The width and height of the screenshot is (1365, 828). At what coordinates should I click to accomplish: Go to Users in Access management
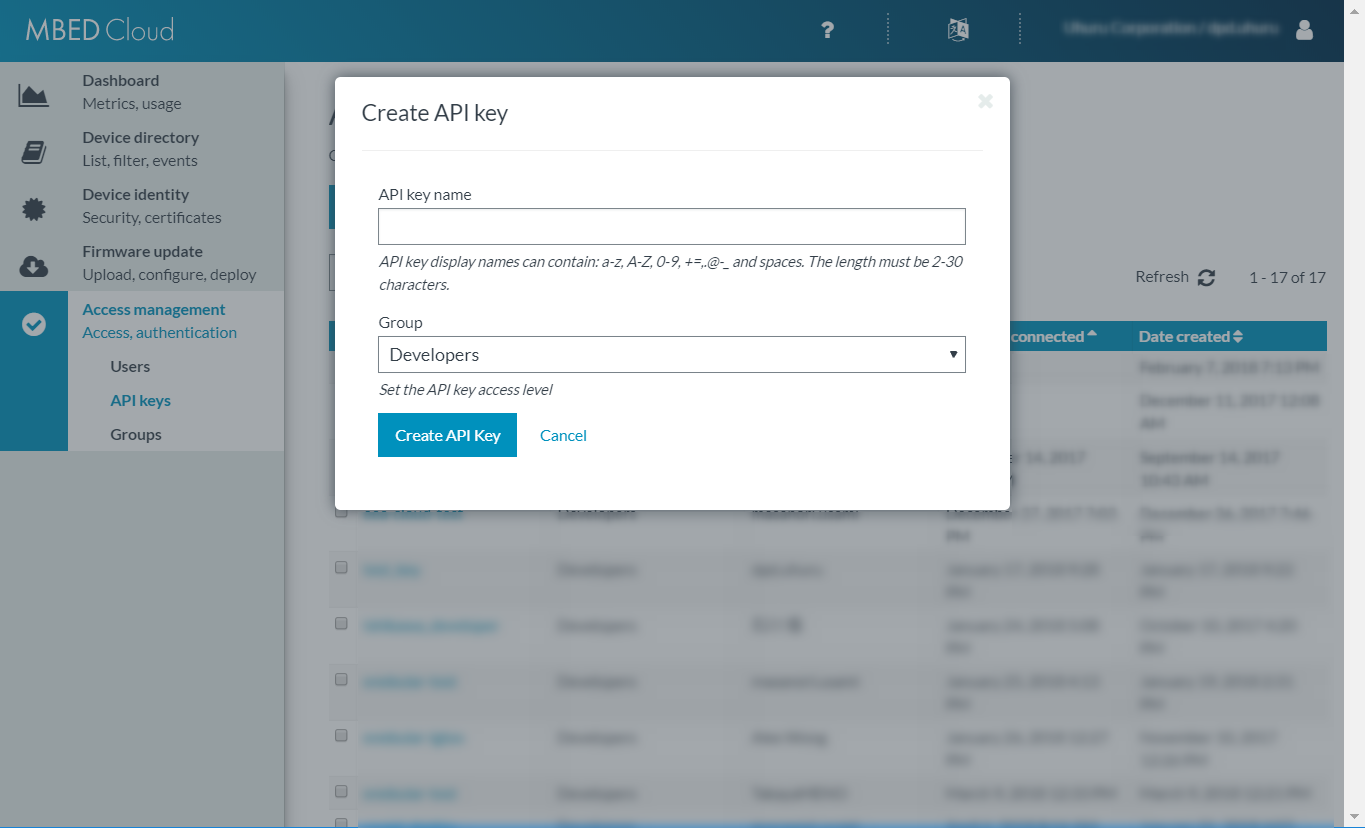point(130,367)
